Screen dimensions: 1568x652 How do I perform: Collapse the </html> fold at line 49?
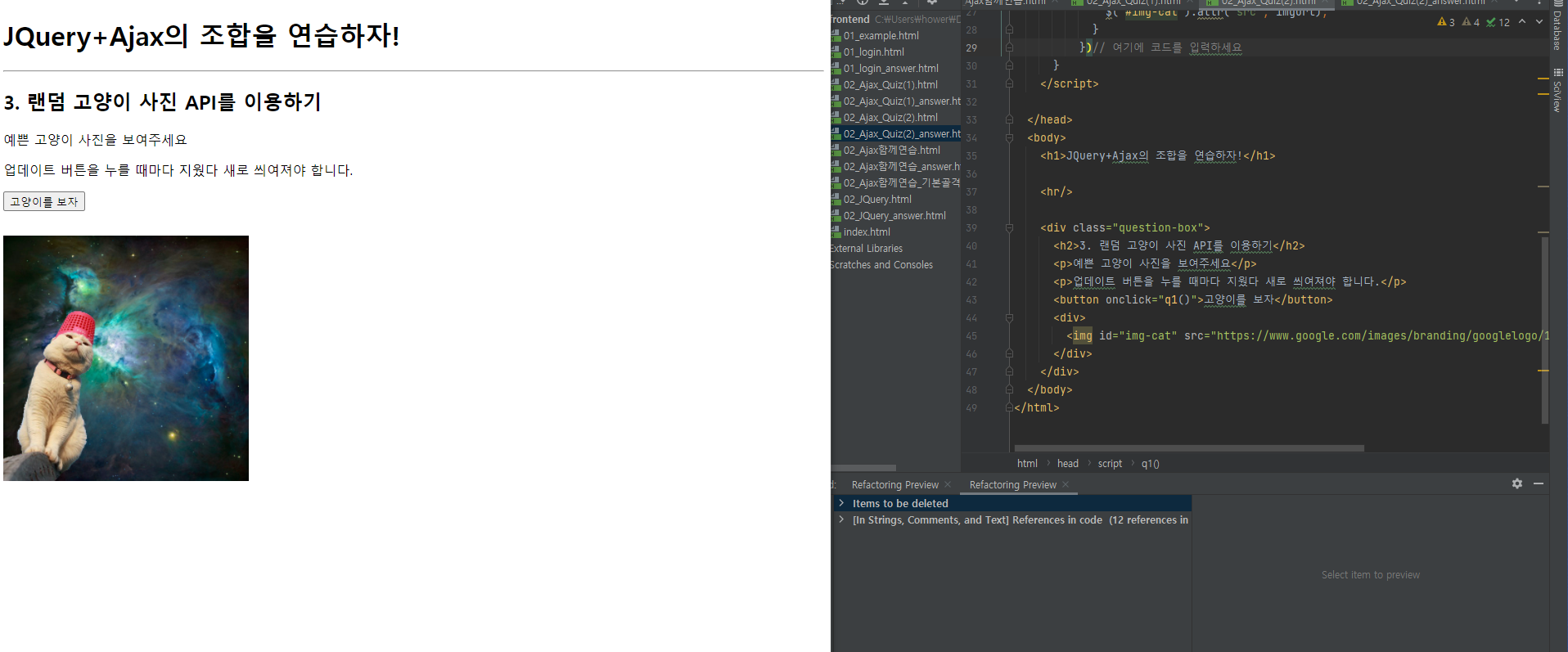(1009, 407)
